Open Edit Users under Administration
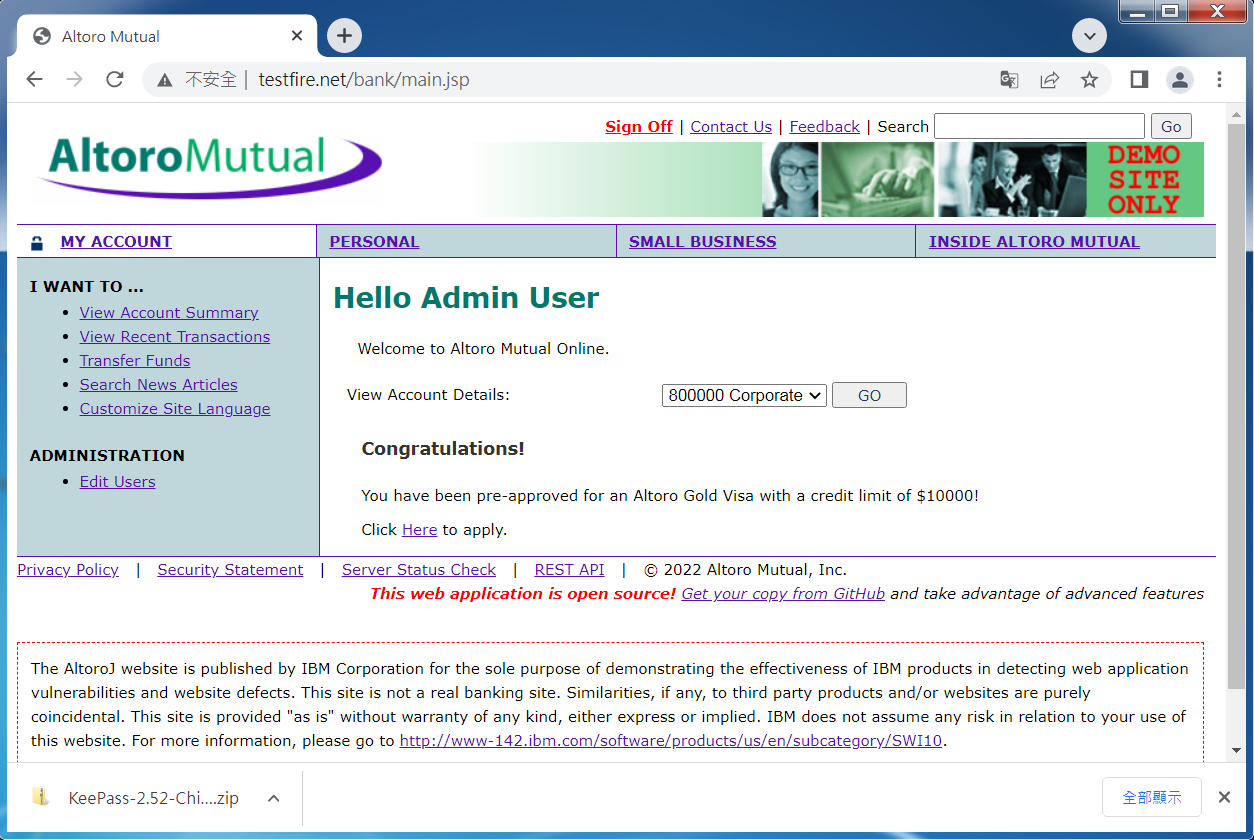This screenshot has width=1254, height=840. click(118, 482)
